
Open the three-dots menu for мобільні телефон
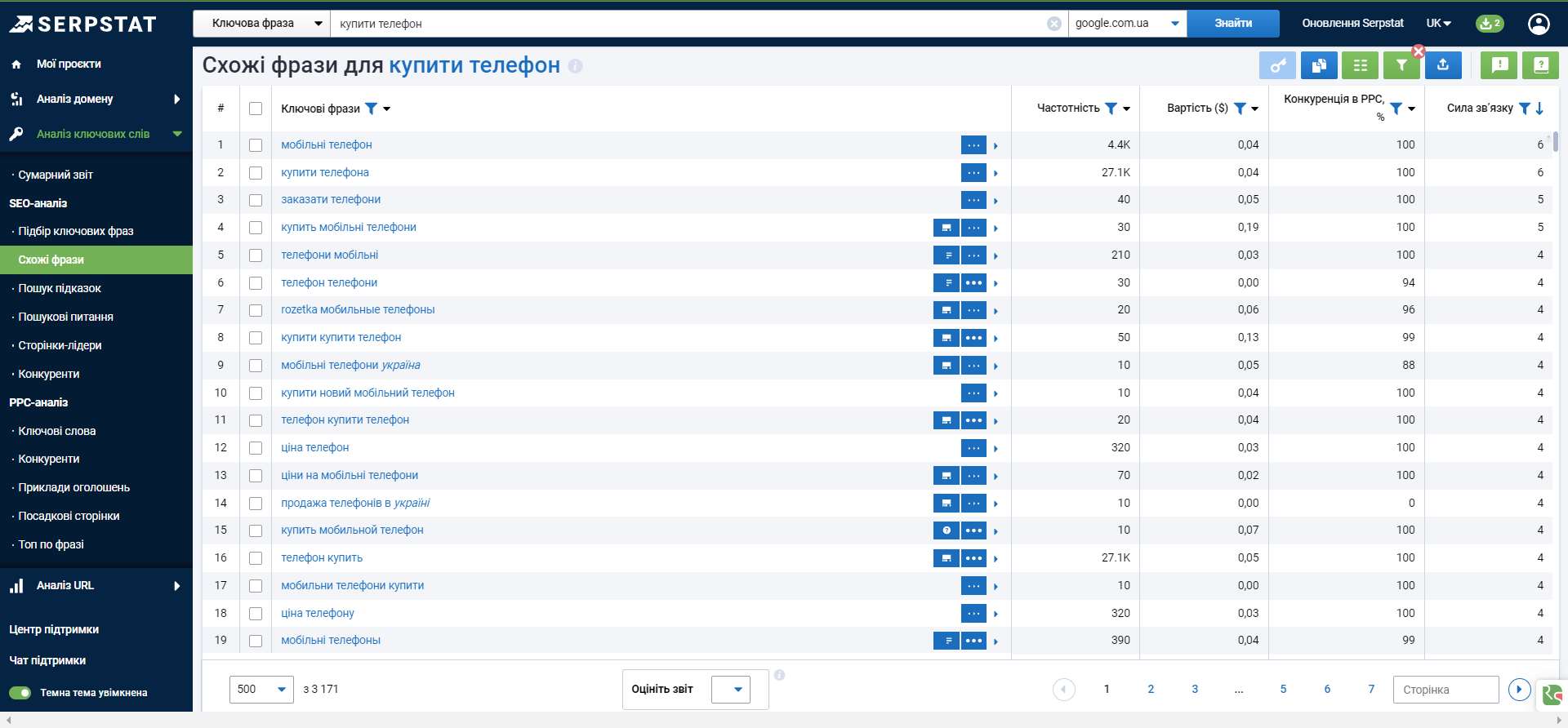[973, 145]
